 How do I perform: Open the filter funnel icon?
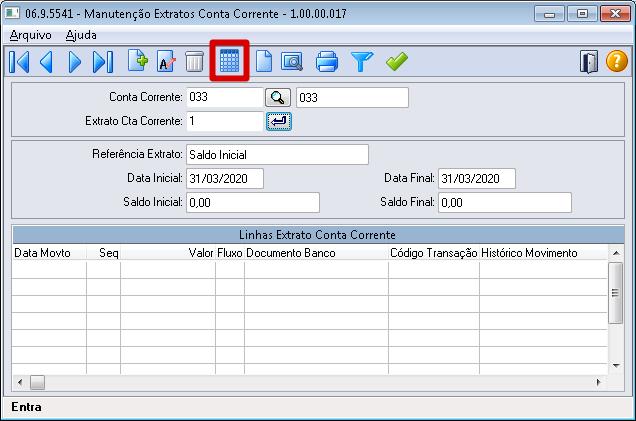click(x=362, y=62)
